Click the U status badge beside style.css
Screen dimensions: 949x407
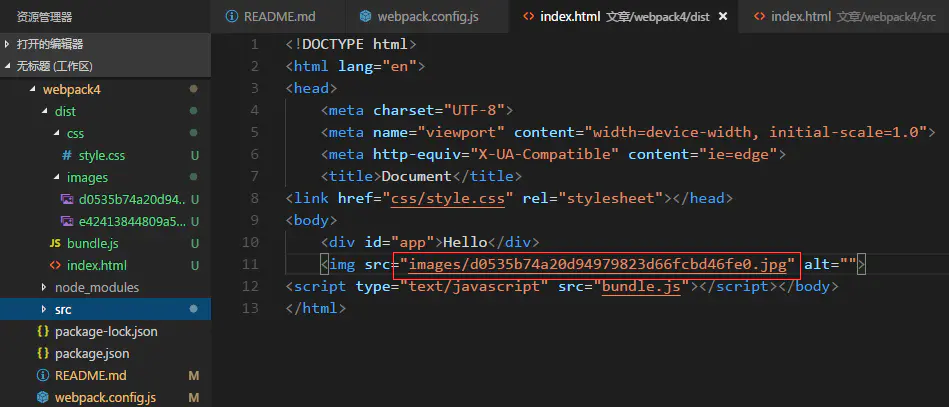point(195,156)
